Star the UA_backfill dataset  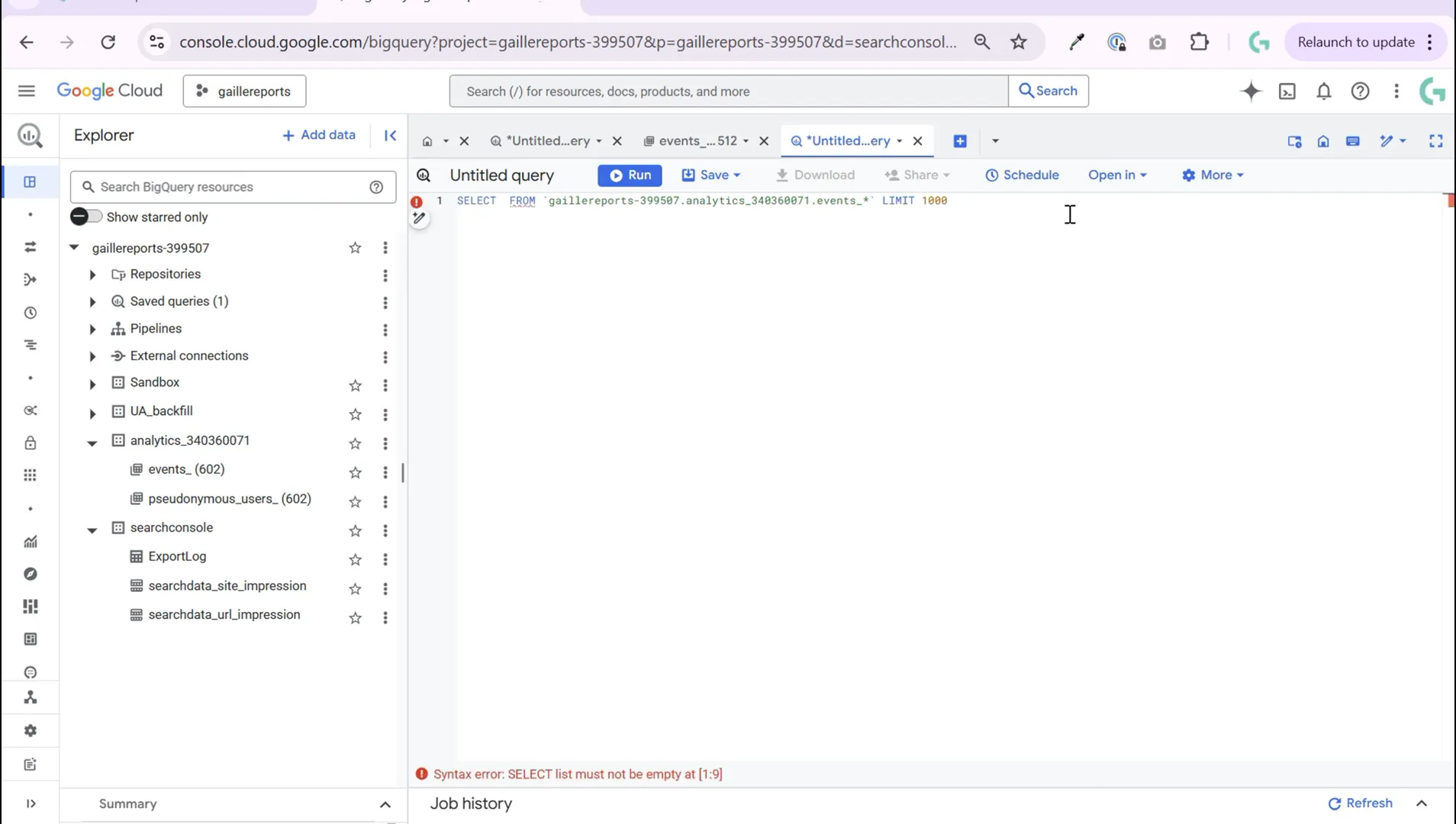(x=355, y=414)
